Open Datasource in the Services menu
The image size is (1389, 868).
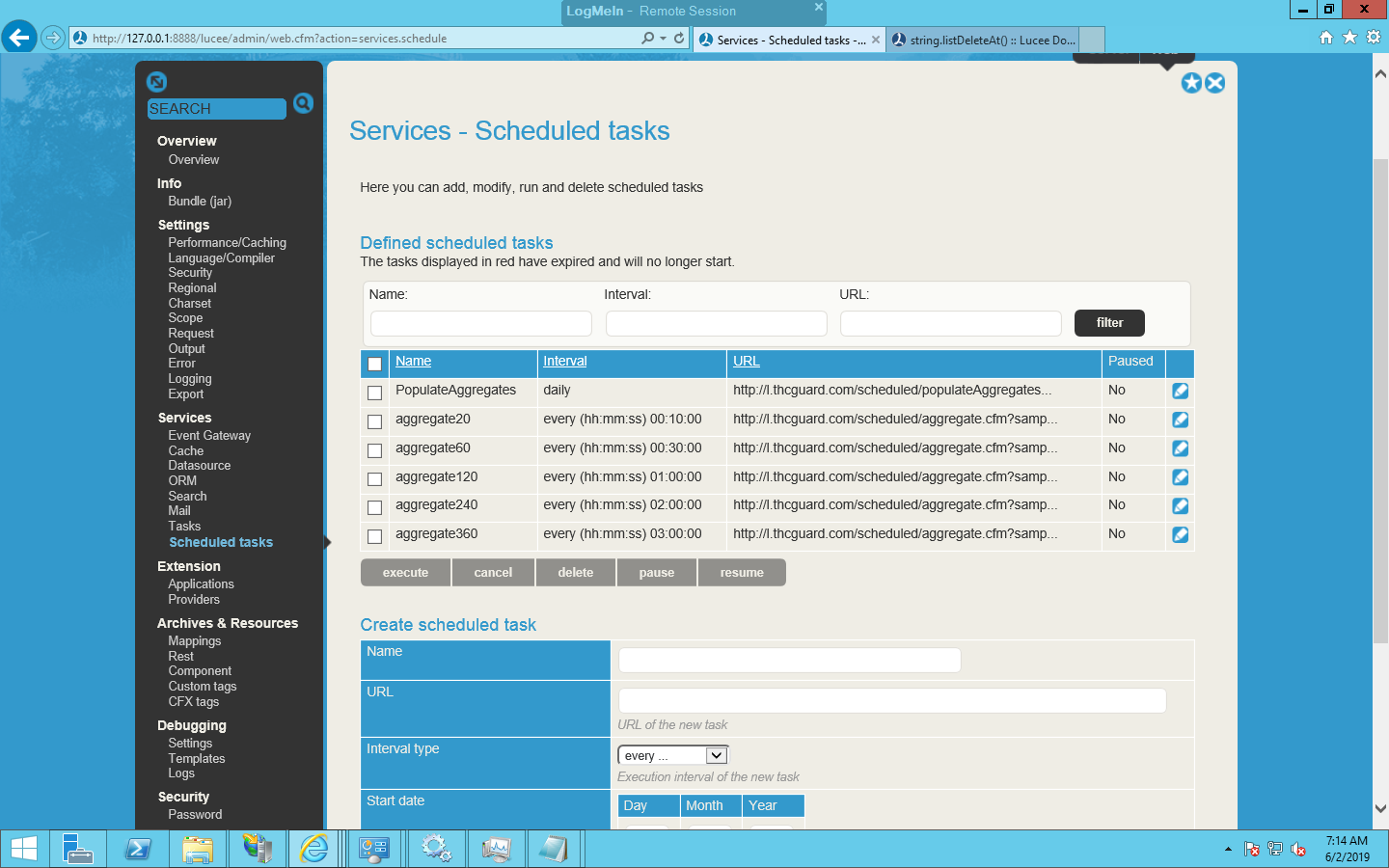200,466
